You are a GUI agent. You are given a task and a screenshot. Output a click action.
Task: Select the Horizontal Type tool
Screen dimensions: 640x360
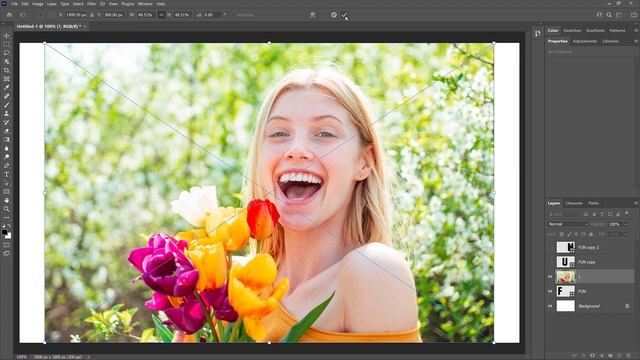point(6,174)
